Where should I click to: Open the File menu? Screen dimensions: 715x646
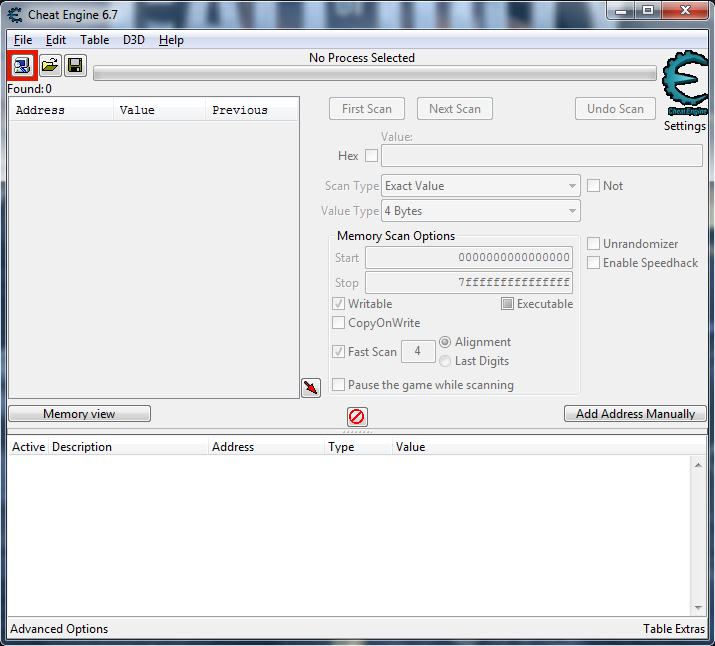(x=23, y=40)
